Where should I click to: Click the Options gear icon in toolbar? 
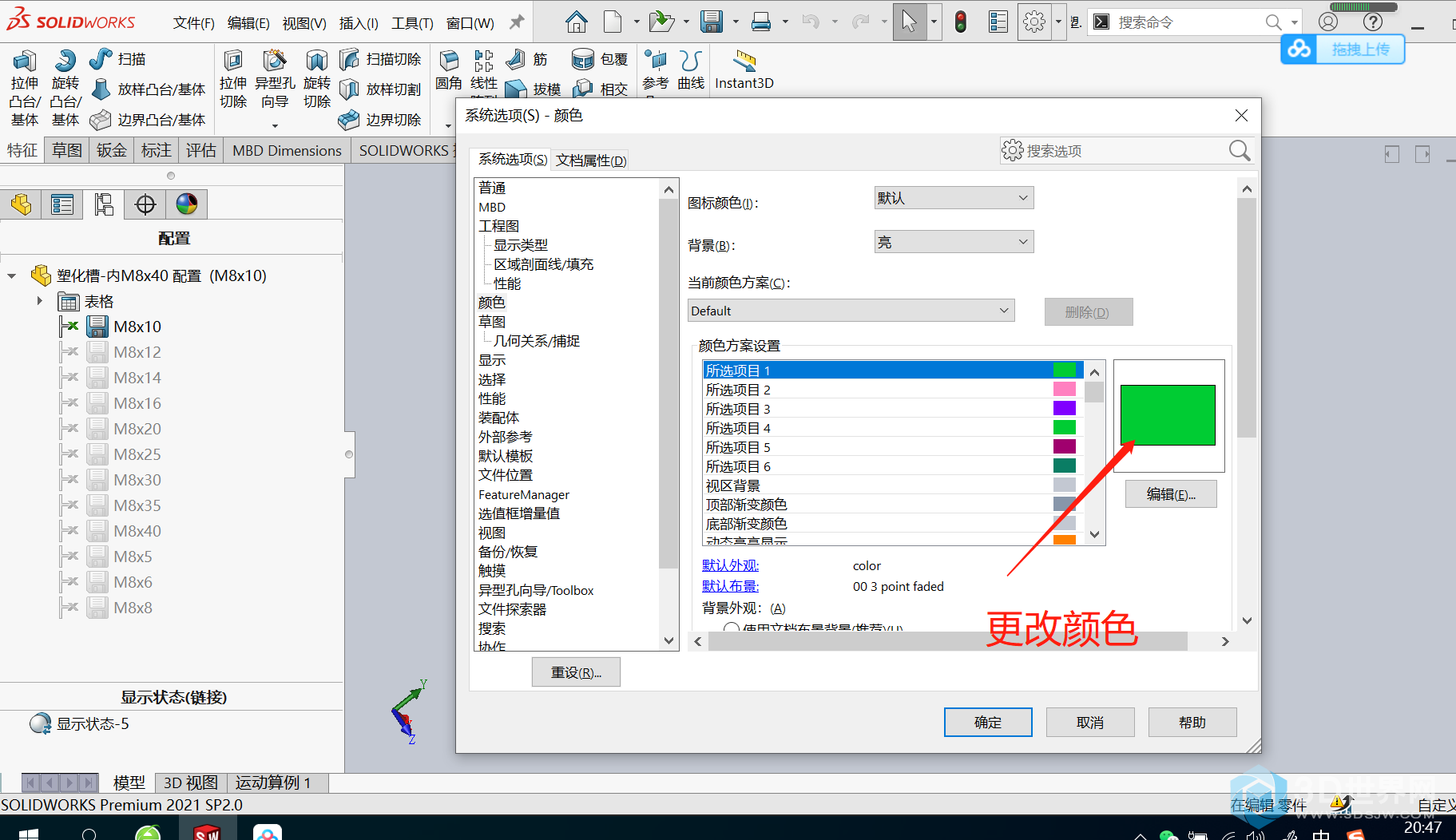pyautogui.click(x=1033, y=22)
